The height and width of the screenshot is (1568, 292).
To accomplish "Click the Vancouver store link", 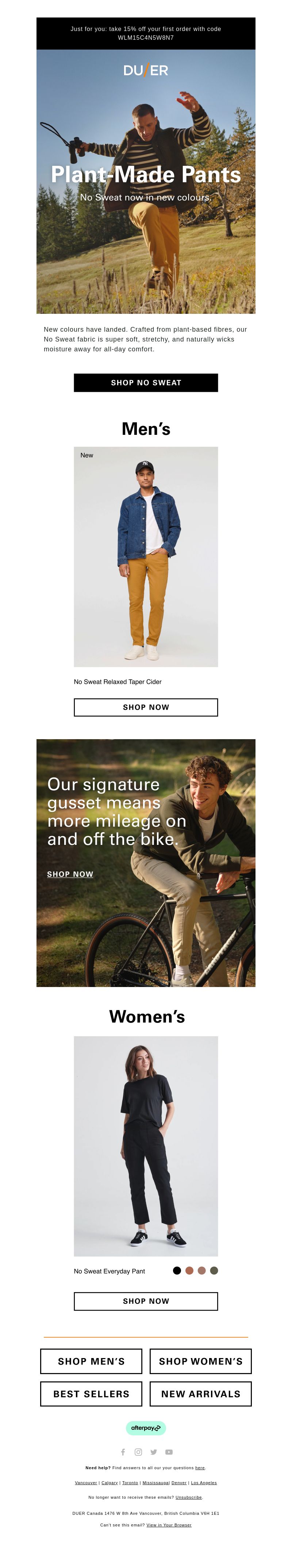I will click(86, 1482).
